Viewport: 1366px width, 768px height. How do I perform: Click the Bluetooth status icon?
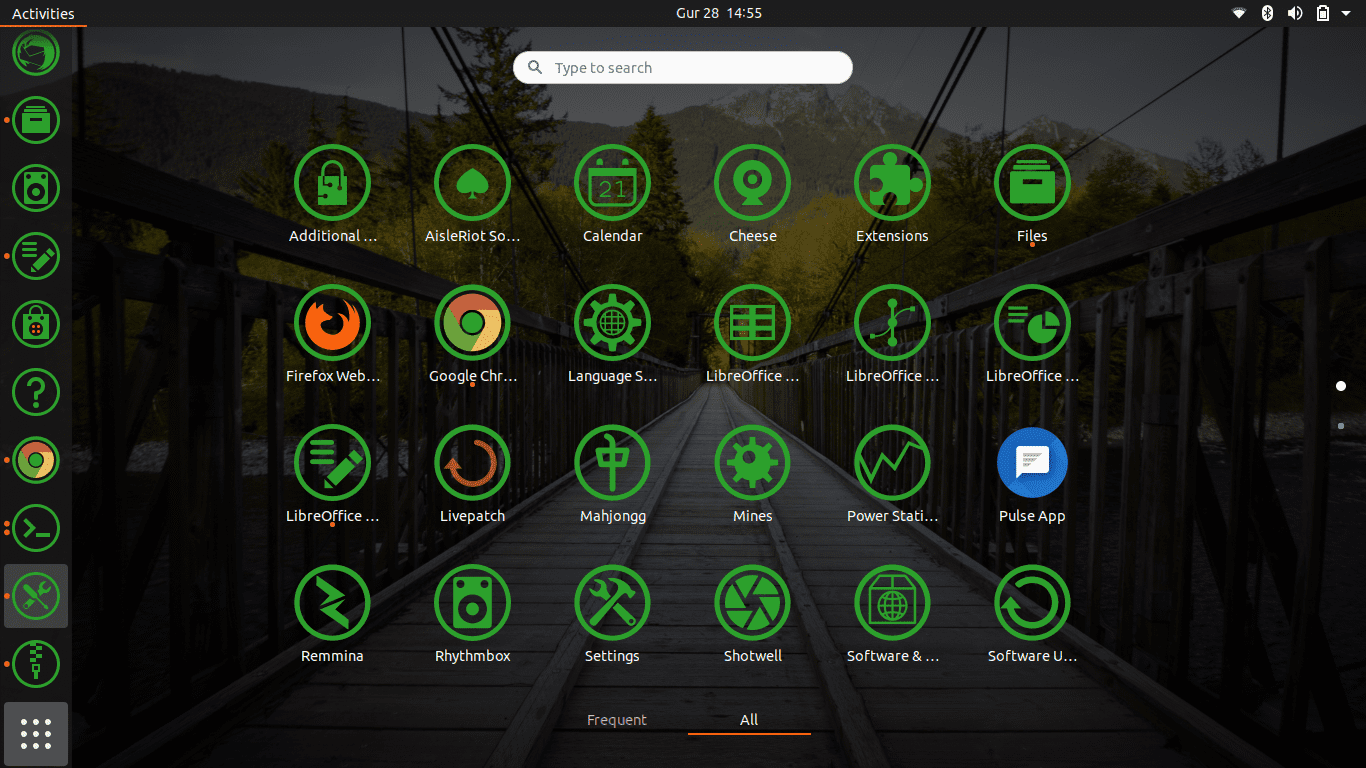point(1266,13)
